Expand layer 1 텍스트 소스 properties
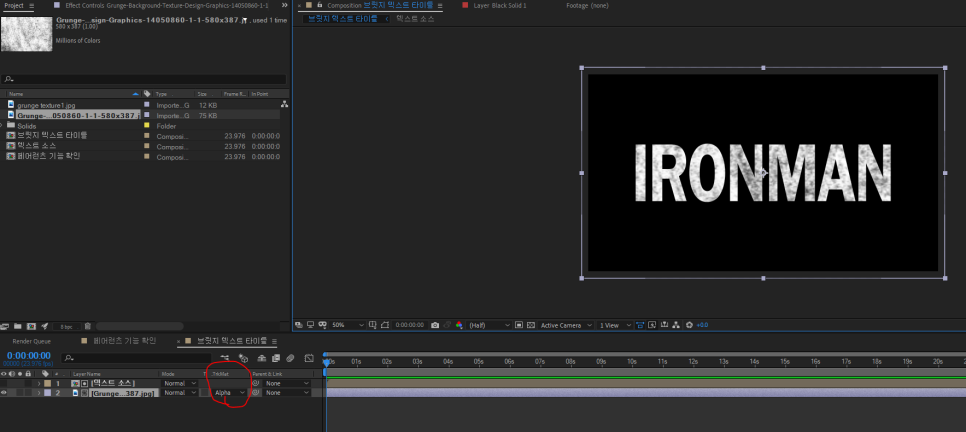The image size is (966, 432). pos(39,383)
